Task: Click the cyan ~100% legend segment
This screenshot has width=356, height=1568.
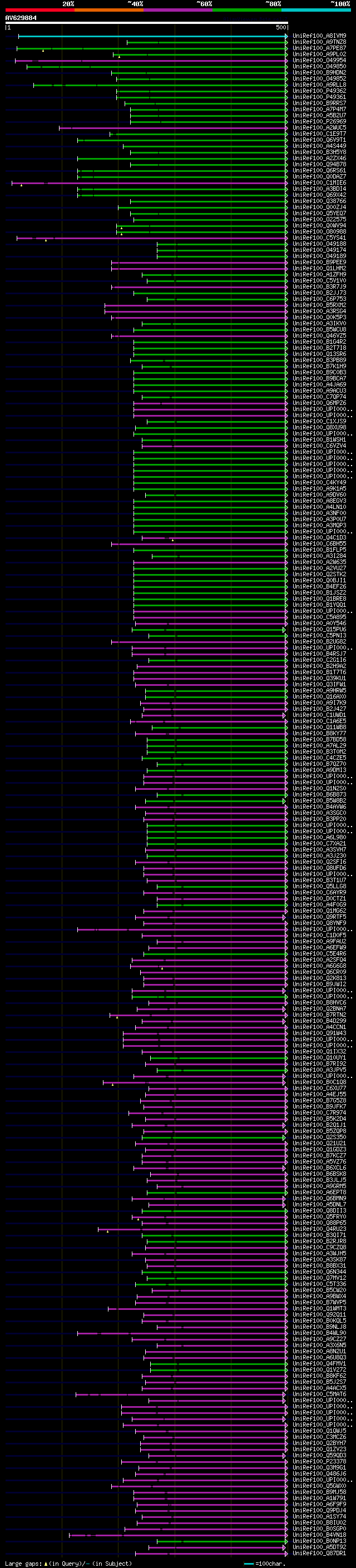Action: coord(316,10)
